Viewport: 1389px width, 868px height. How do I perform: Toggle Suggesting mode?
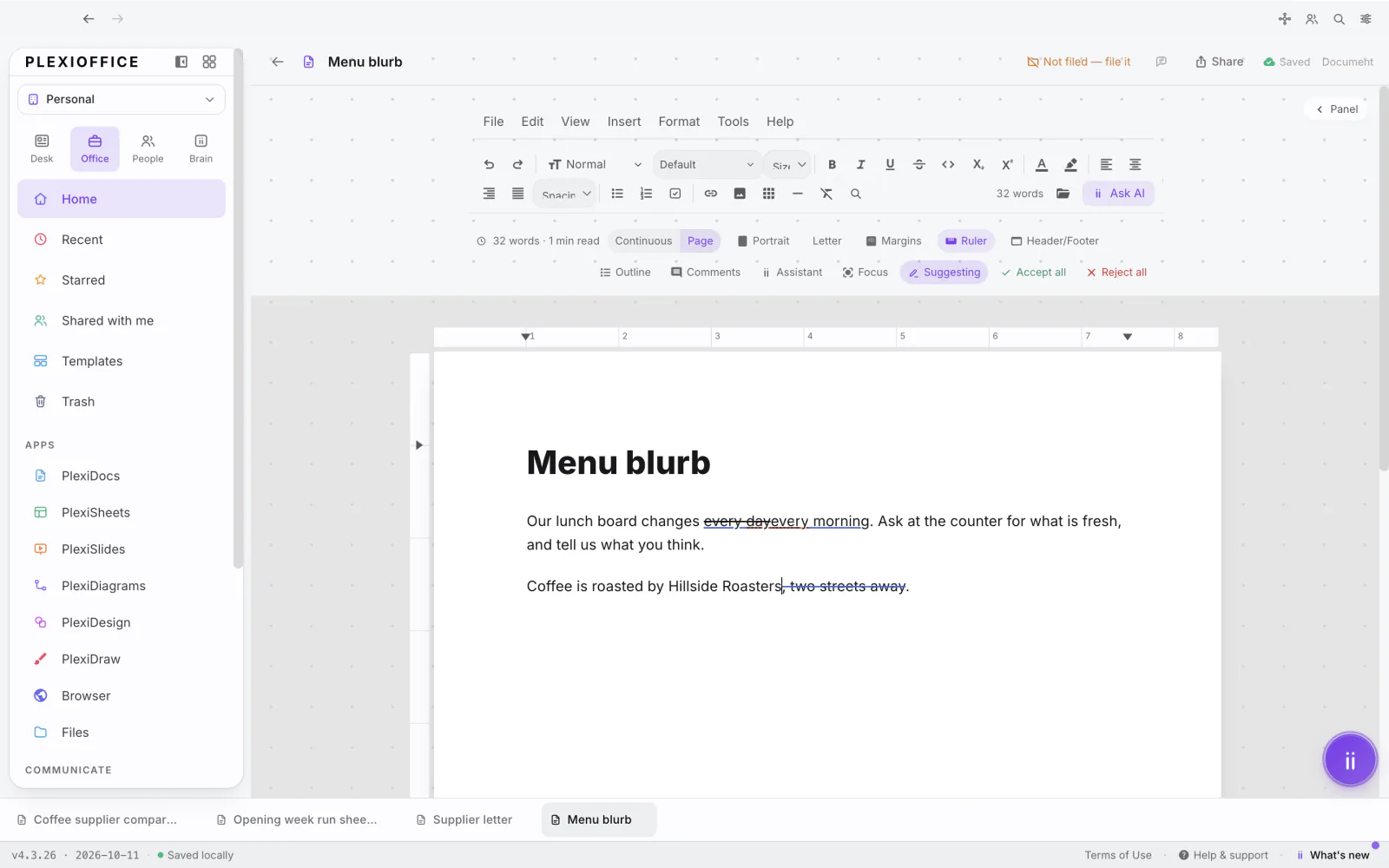[944, 273]
